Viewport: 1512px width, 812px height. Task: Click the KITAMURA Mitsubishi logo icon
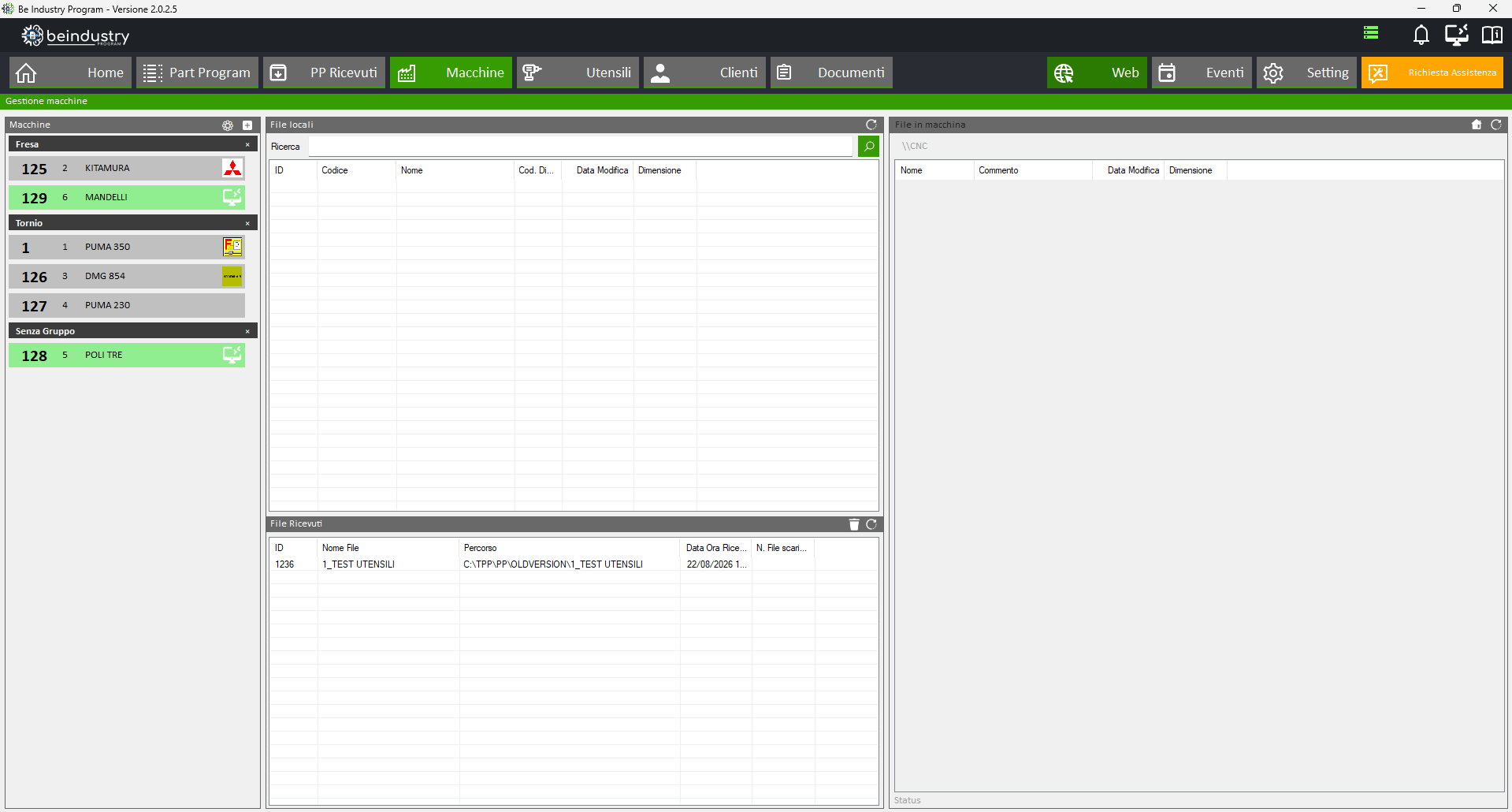232,168
